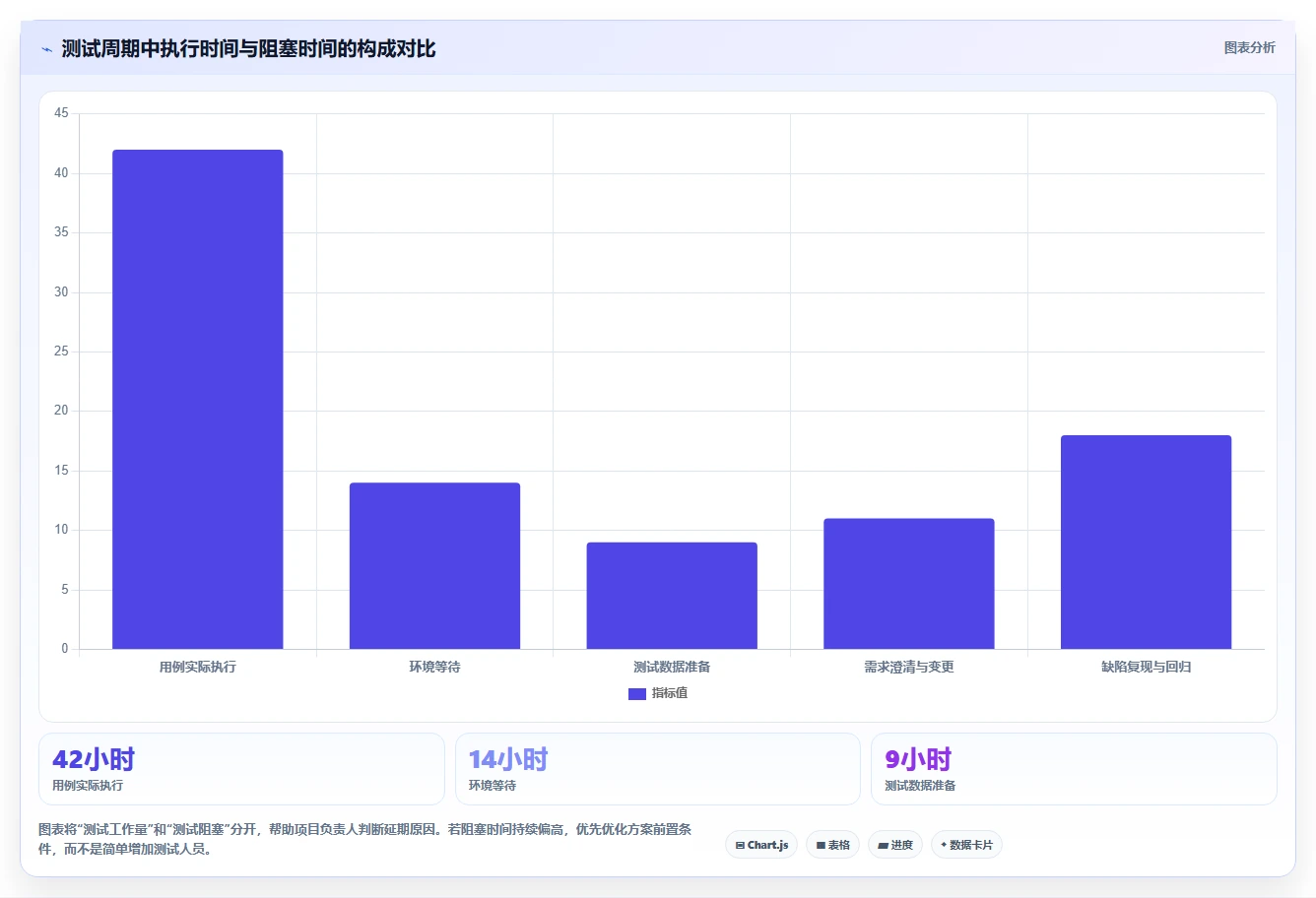Click y-axis value 45

(x=61, y=113)
